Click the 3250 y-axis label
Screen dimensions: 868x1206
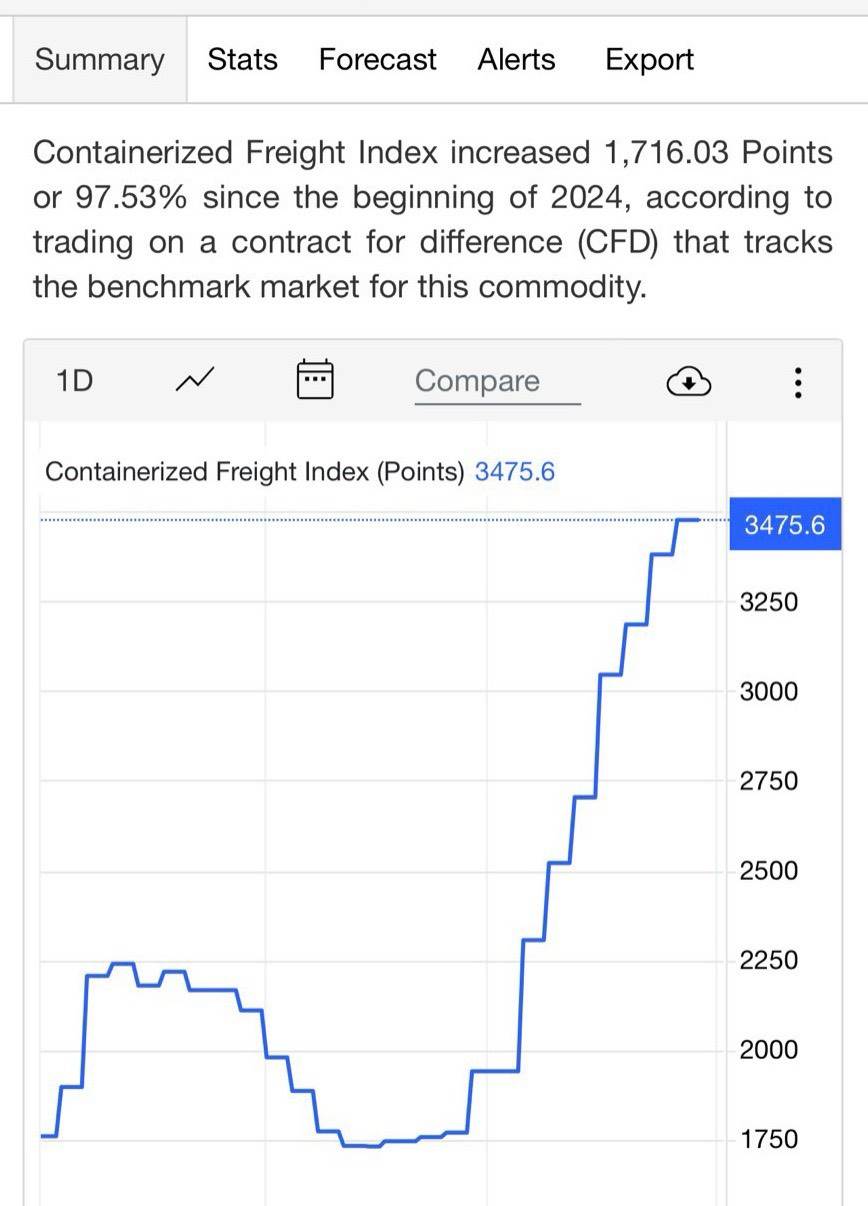pos(768,602)
